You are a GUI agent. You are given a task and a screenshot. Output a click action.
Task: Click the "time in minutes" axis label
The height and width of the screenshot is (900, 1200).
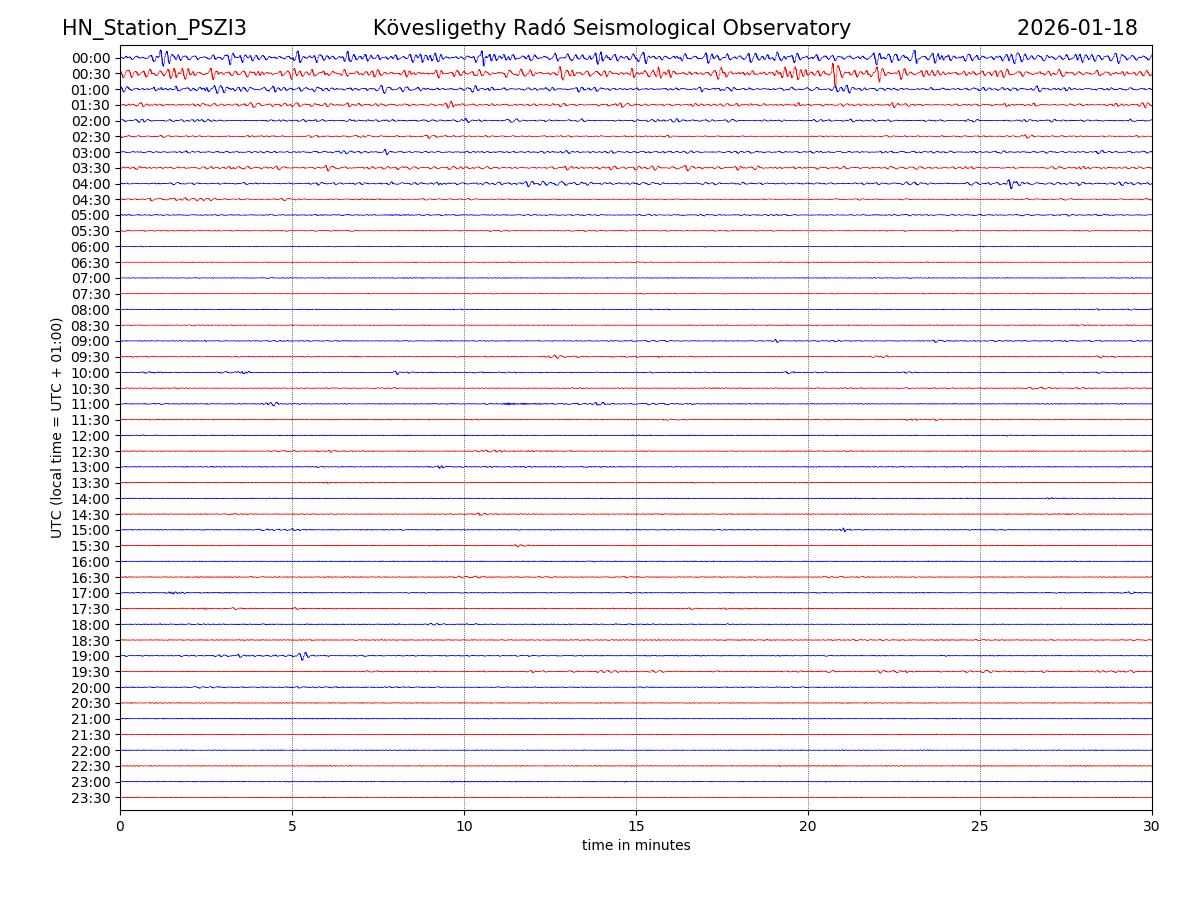636,845
